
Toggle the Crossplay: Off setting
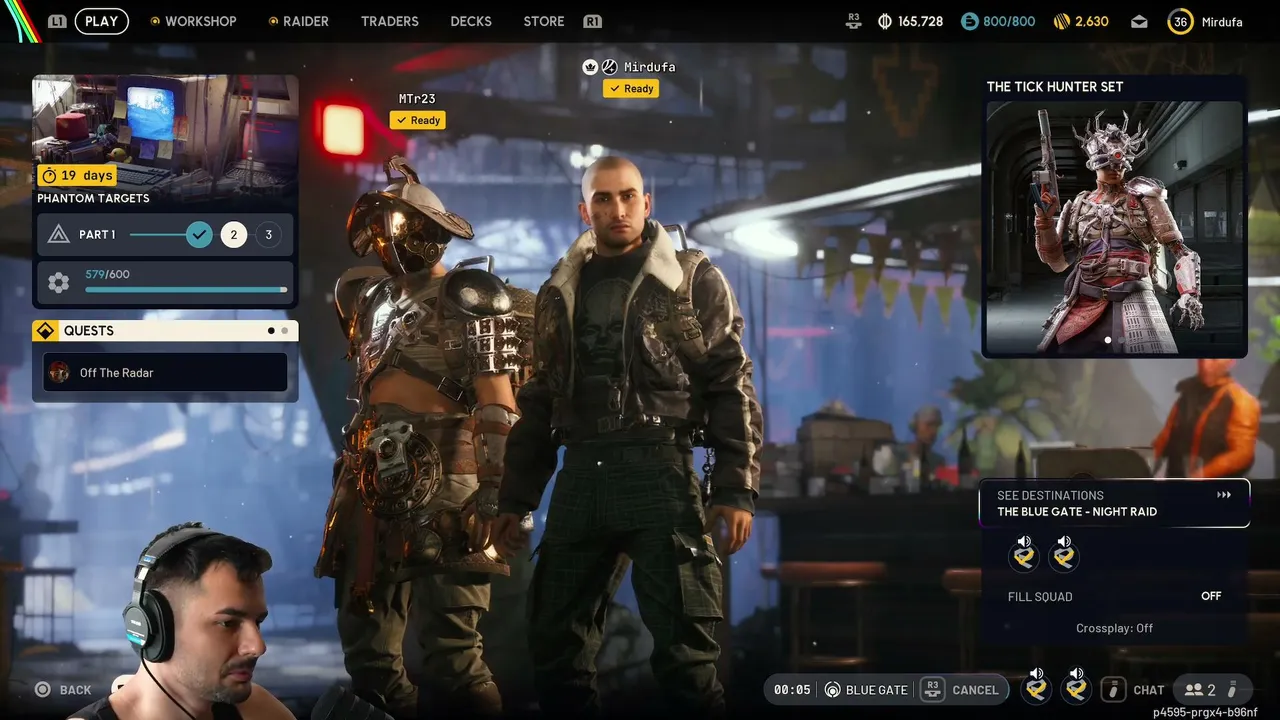click(1114, 628)
